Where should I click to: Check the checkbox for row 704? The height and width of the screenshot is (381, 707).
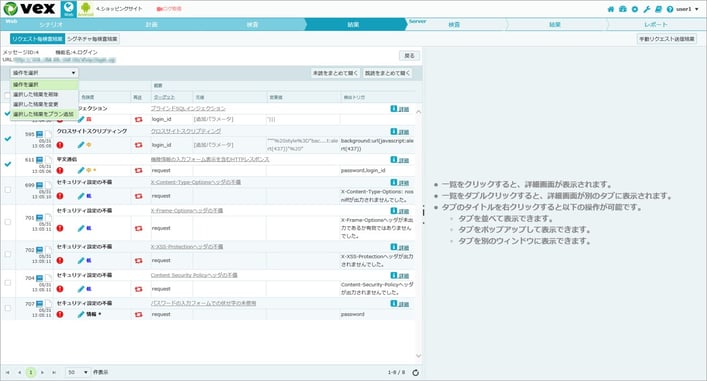point(8,283)
